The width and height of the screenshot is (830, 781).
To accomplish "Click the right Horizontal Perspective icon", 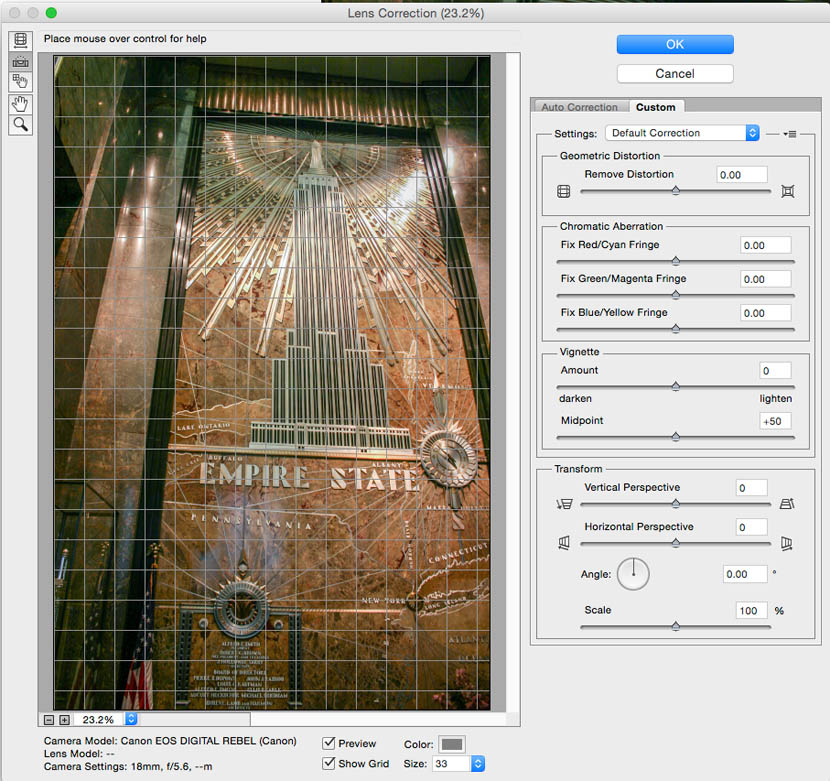I will pyautogui.click(x=787, y=543).
